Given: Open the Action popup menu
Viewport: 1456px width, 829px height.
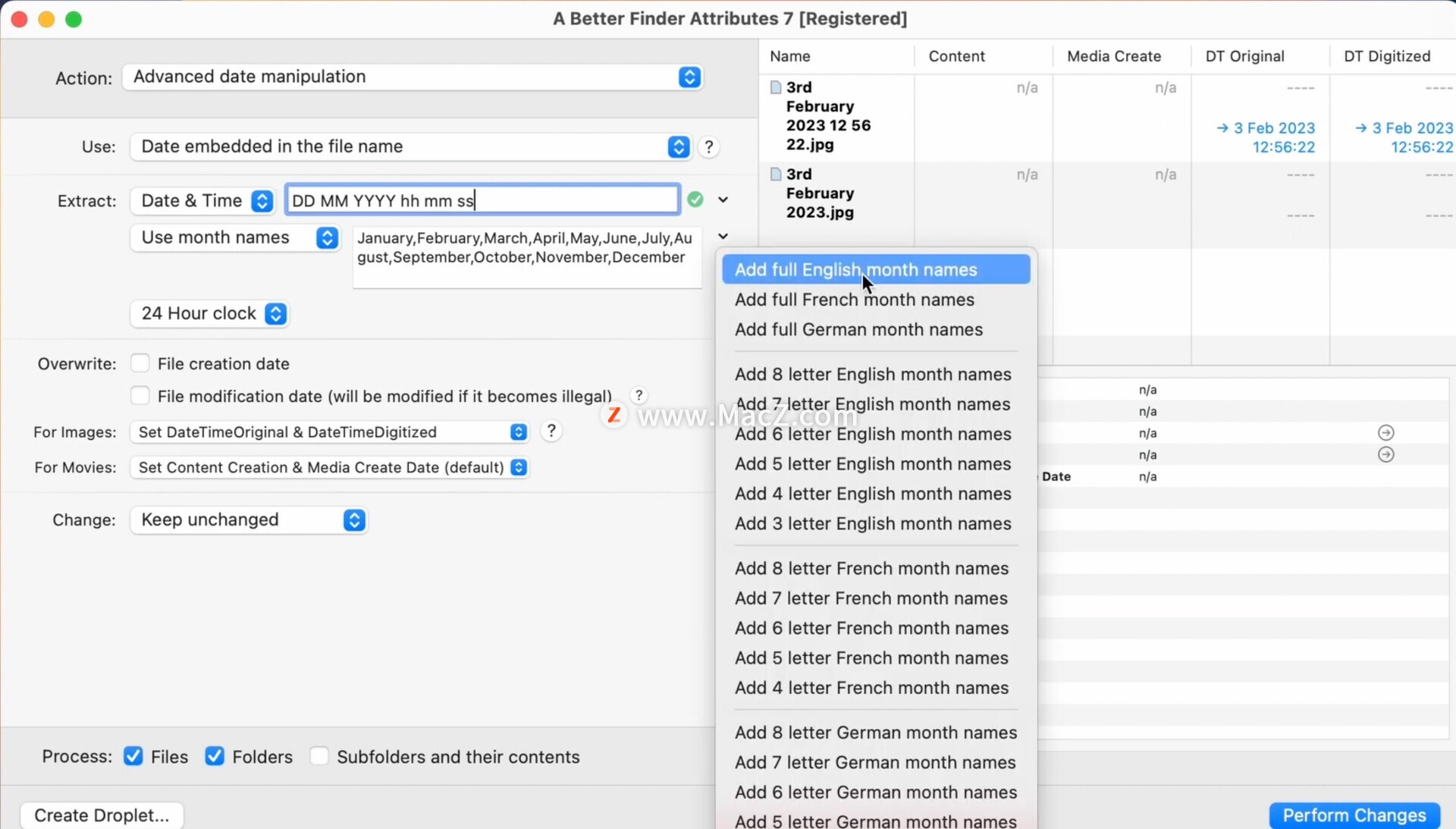Looking at the screenshot, I should click(412, 77).
